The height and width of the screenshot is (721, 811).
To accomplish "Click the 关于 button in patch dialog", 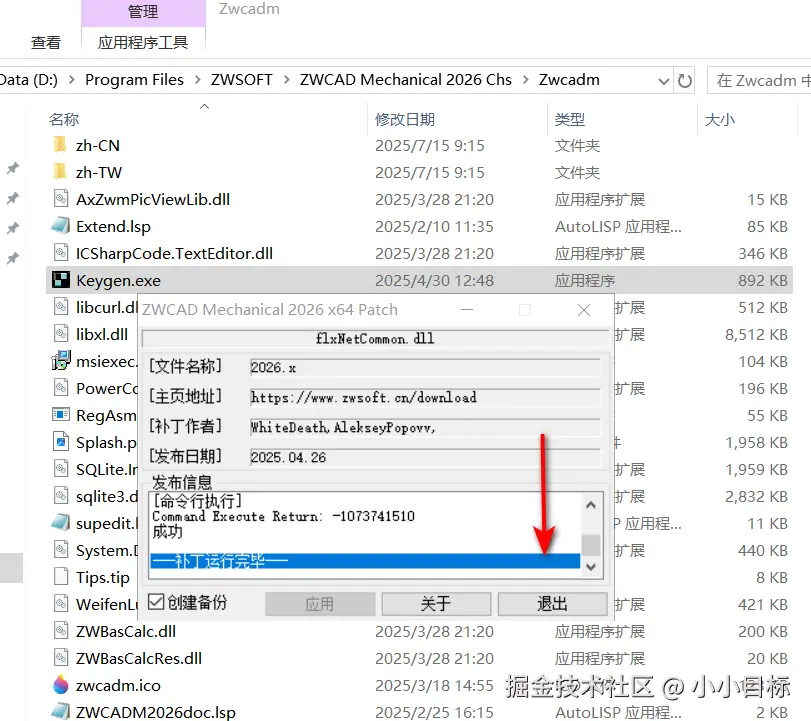I will click(436, 604).
